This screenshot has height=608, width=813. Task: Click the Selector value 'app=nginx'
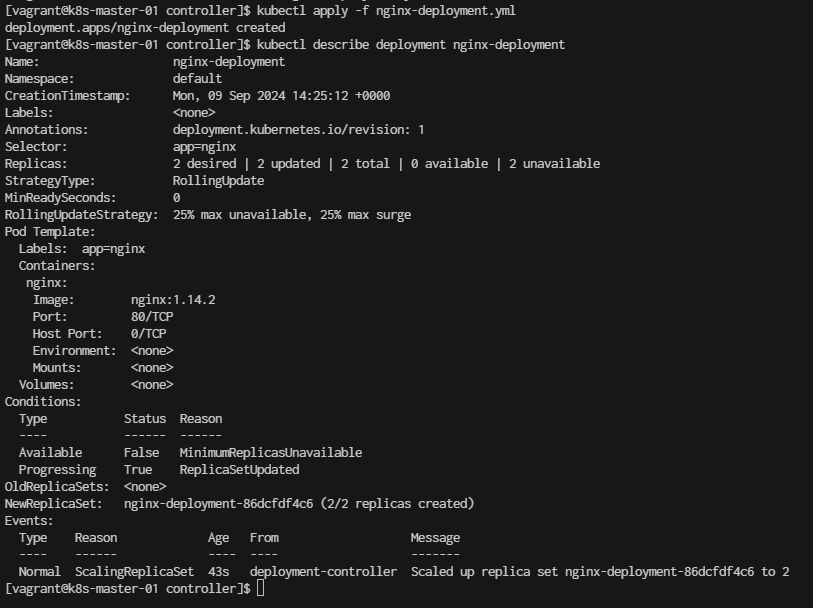(204, 147)
